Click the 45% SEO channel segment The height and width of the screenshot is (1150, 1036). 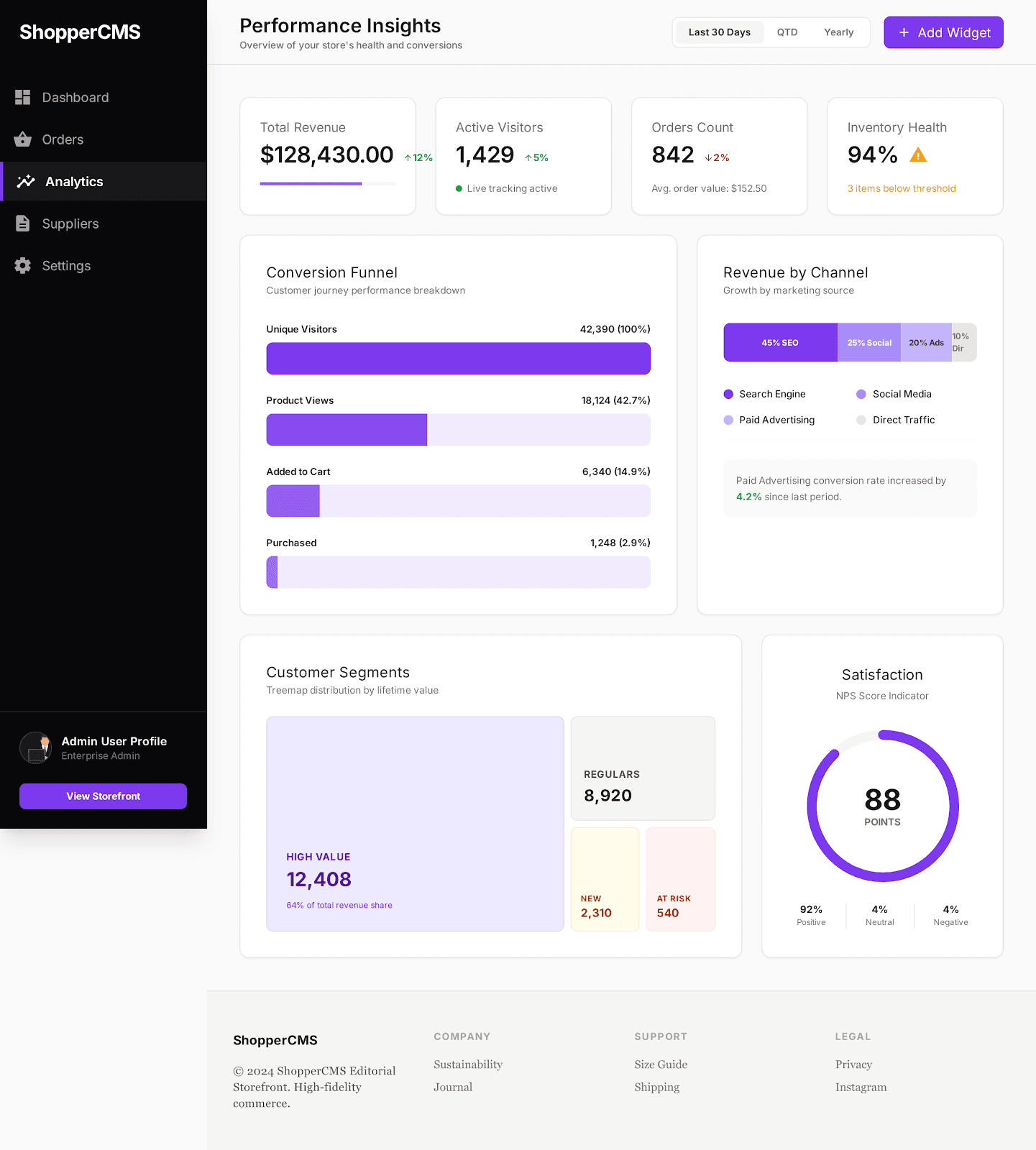coord(780,343)
